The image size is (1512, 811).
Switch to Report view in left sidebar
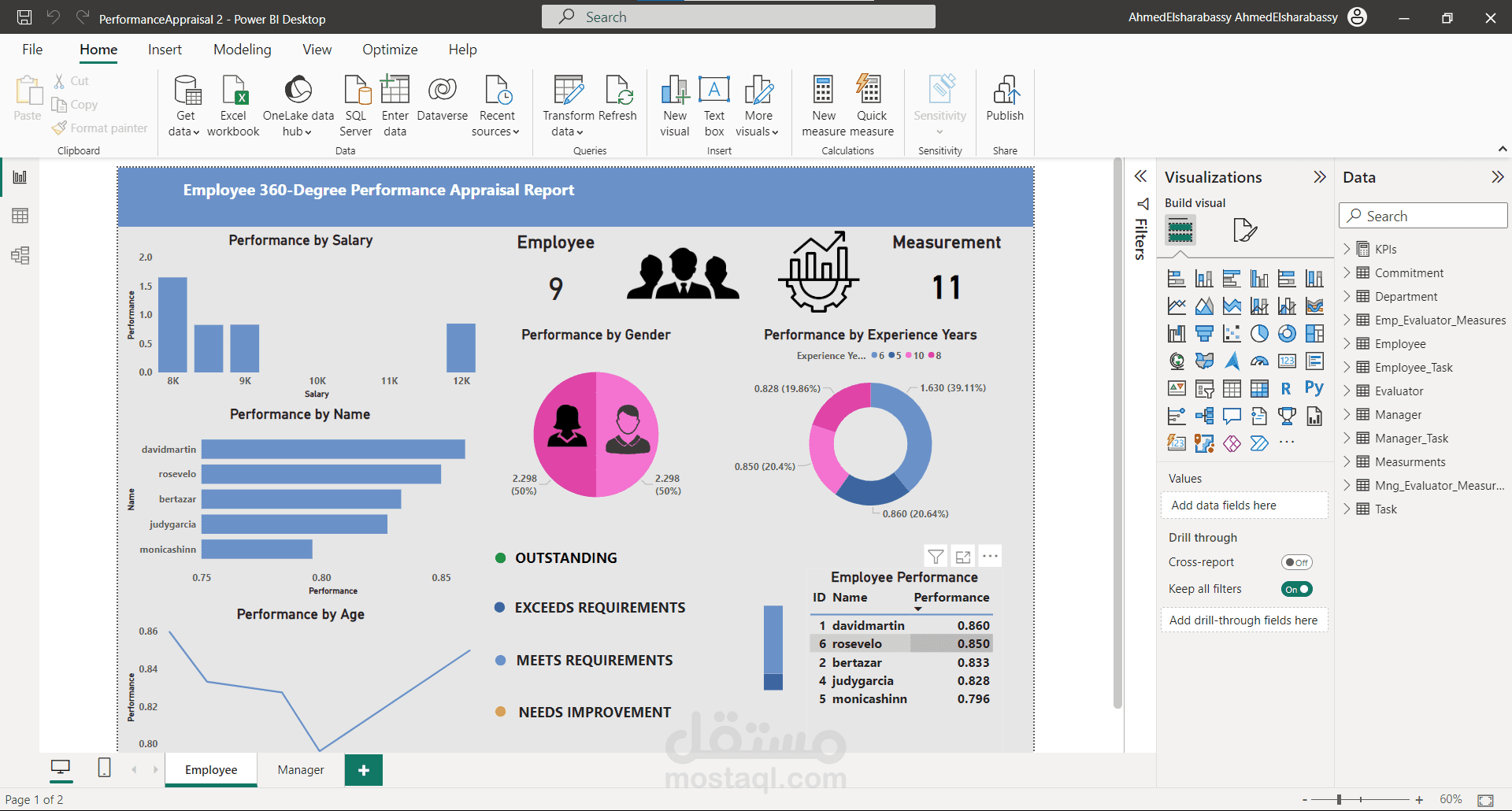pos(20,177)
